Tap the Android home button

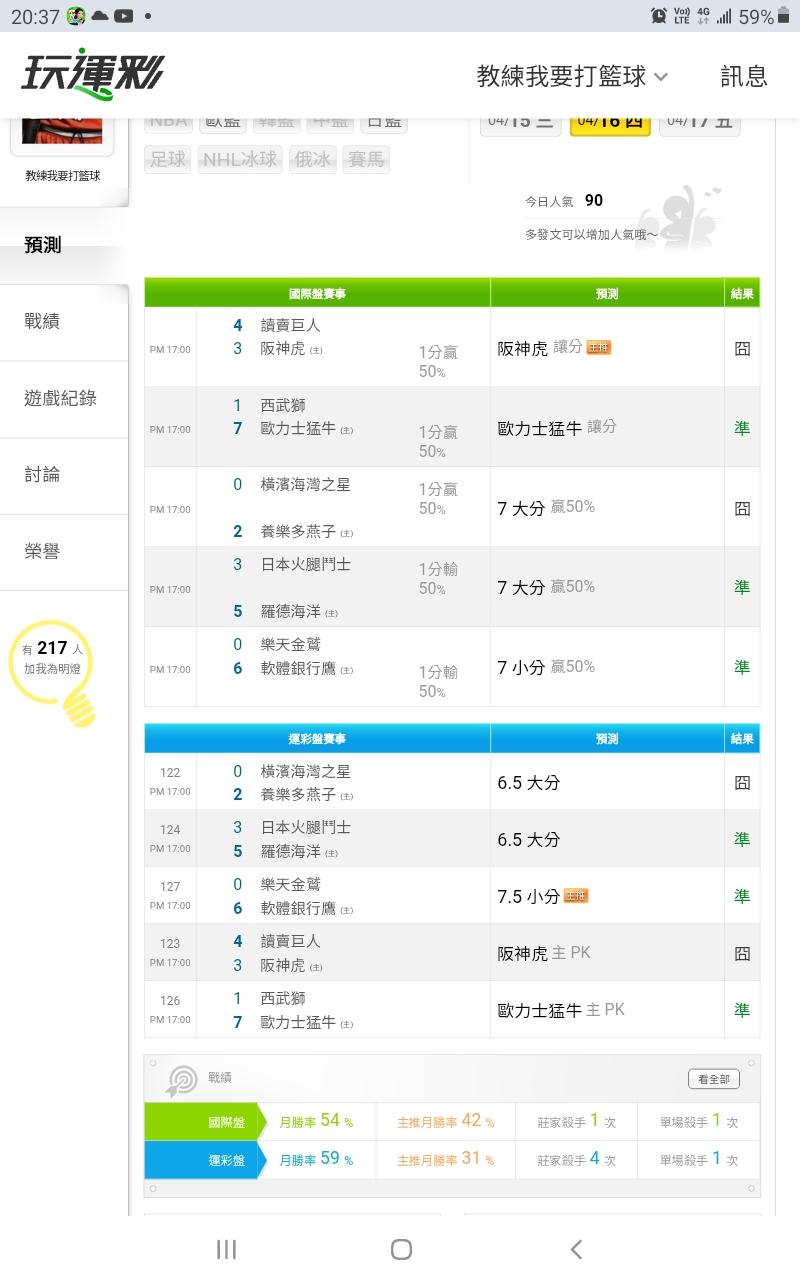401,1249
